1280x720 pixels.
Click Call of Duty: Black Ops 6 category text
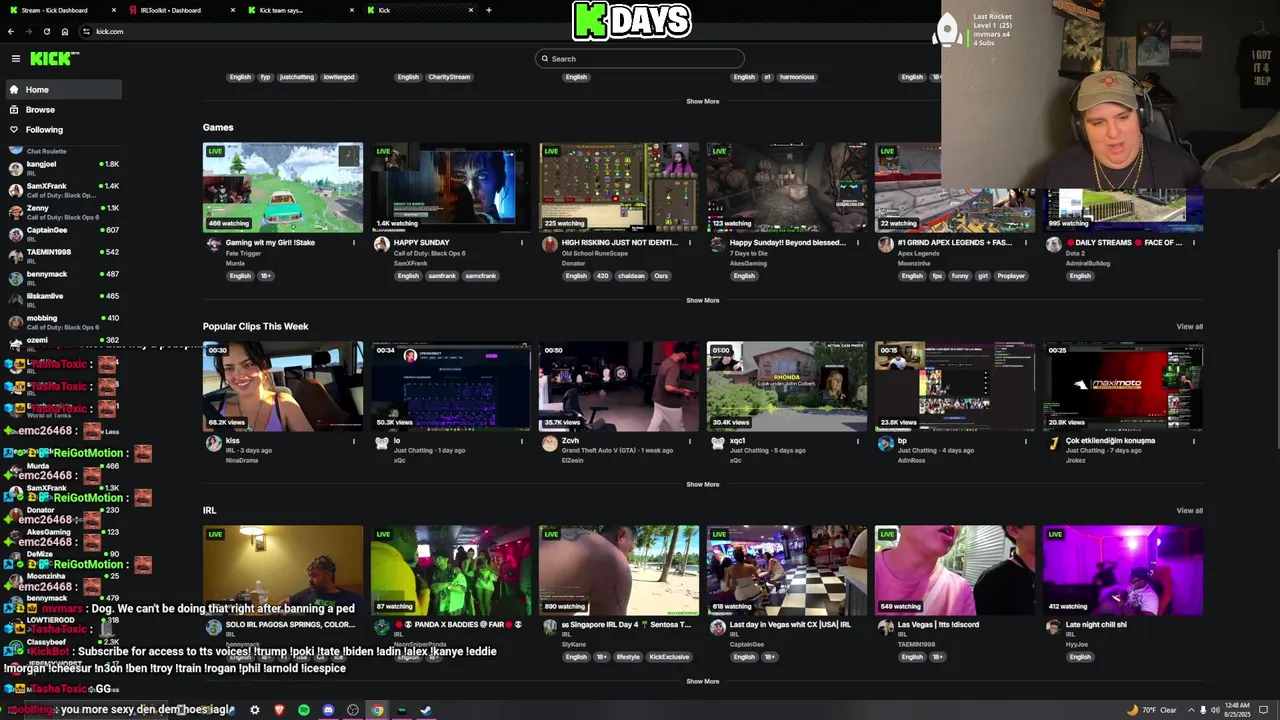[430, 253]
